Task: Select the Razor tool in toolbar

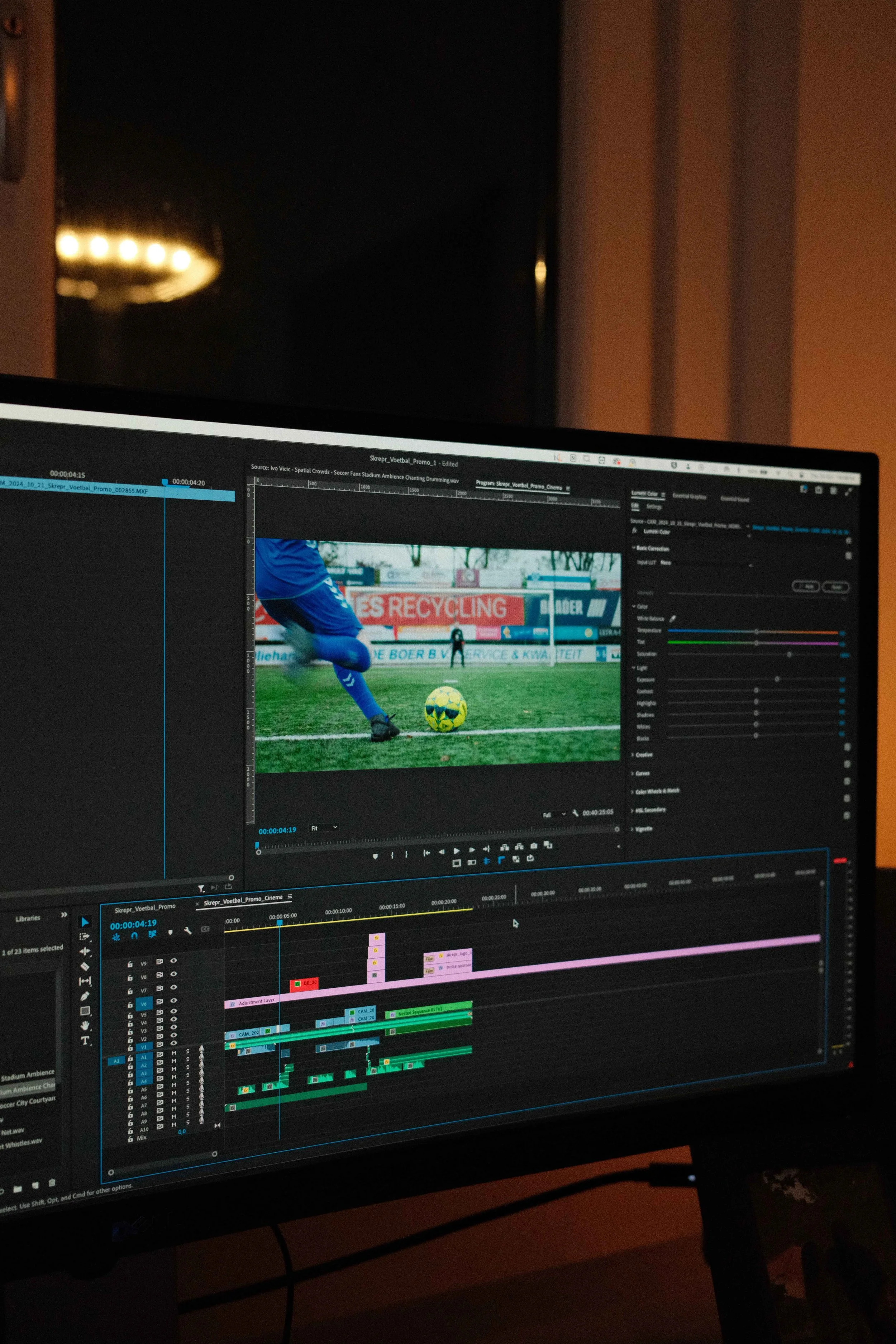Action: click(x=85, y=966)
